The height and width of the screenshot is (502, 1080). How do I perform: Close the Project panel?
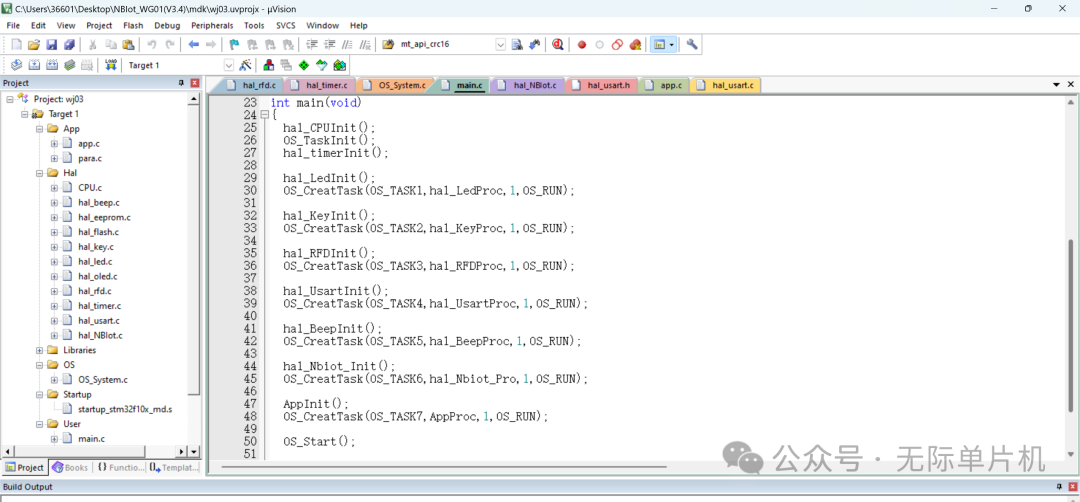coord(195,83)
